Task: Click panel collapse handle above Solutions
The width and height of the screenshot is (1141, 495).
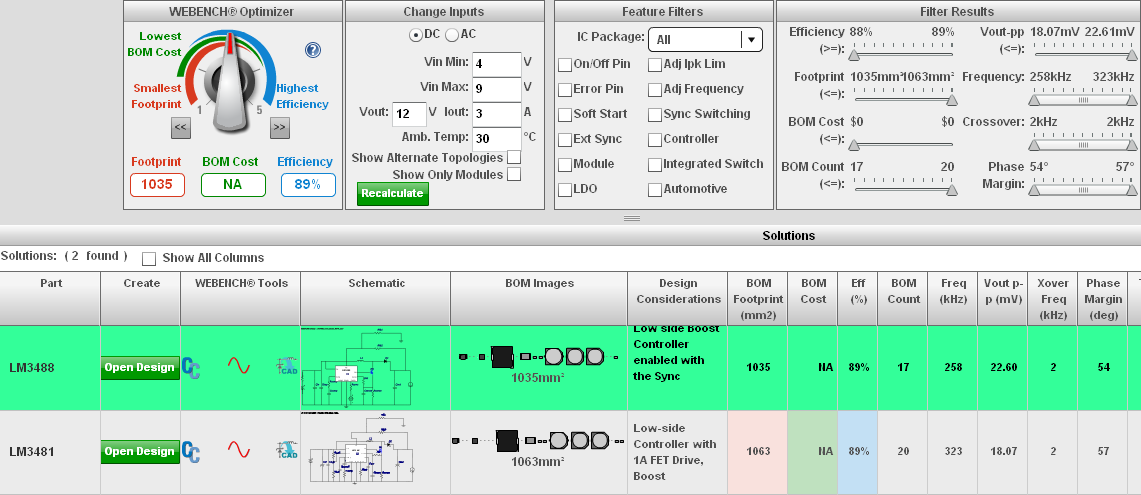Action: pyautogui.click(x=632, y=218)
